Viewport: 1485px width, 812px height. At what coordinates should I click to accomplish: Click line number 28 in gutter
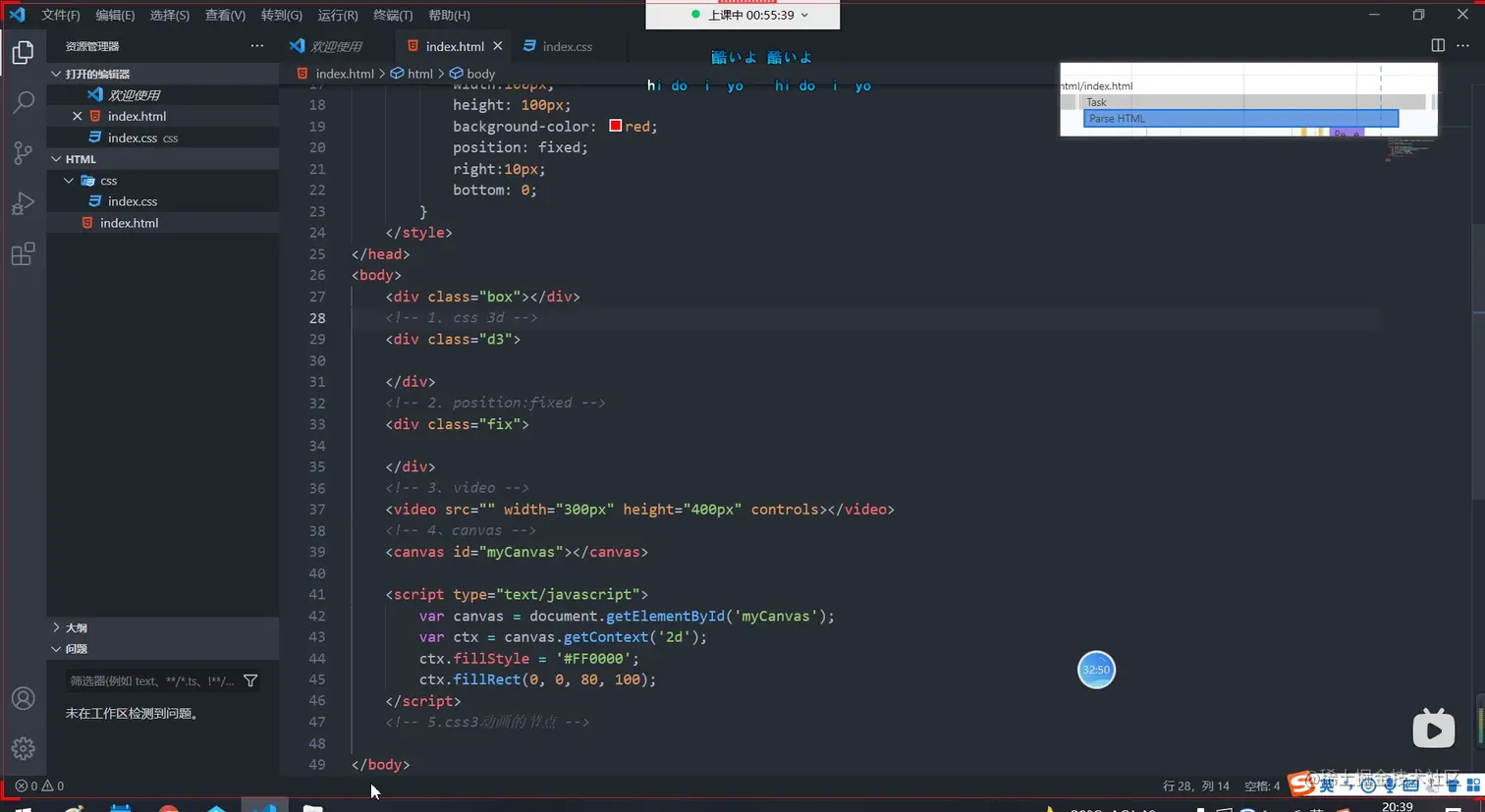click(x=317, y=318)
